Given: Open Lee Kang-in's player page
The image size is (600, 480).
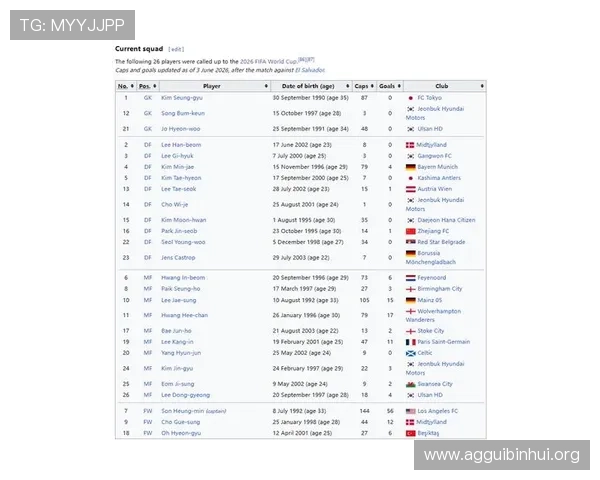Looking at the screenshot, I should pyautogui.click(x=177, y=342).
